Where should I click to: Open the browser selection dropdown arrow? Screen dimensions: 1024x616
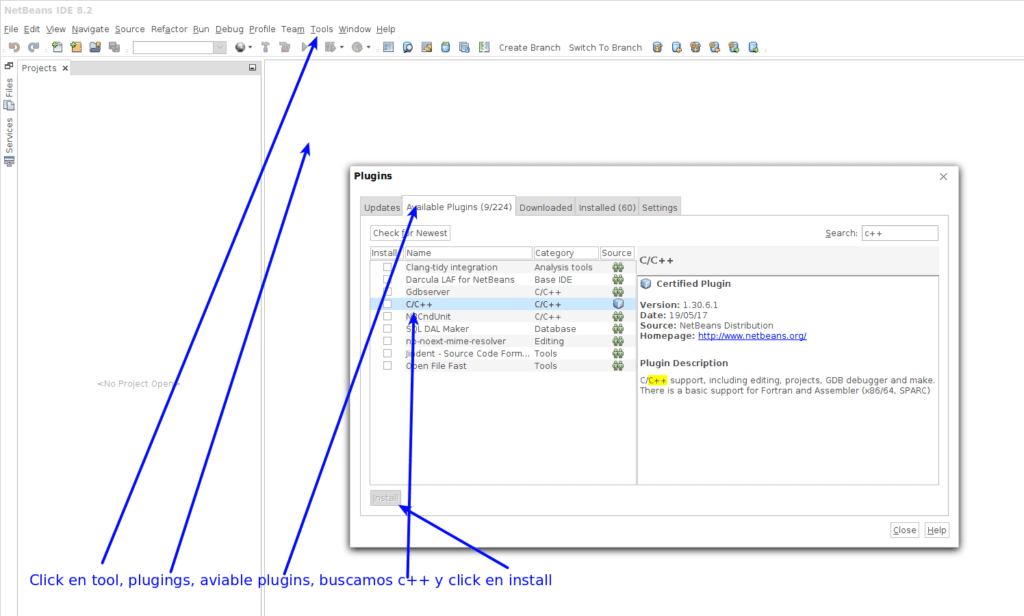(250, 47)
